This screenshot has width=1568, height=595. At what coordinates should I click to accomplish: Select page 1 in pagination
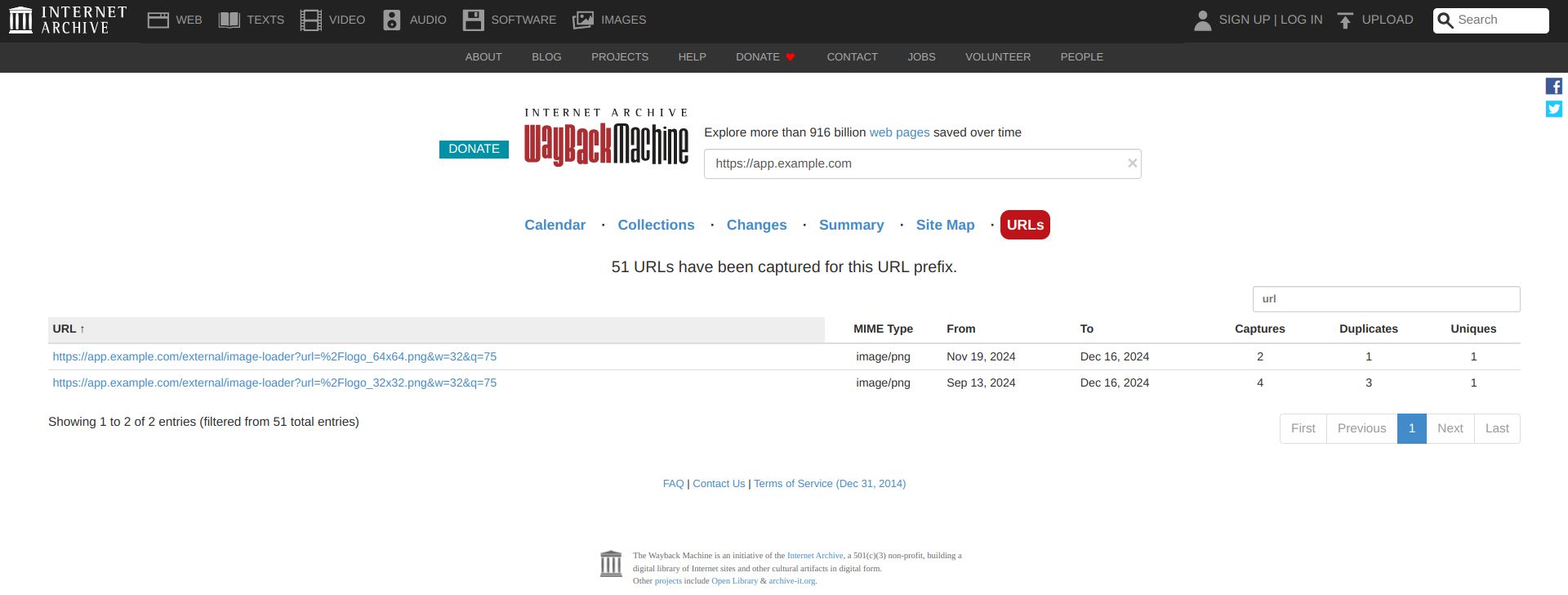point(1411,428)
